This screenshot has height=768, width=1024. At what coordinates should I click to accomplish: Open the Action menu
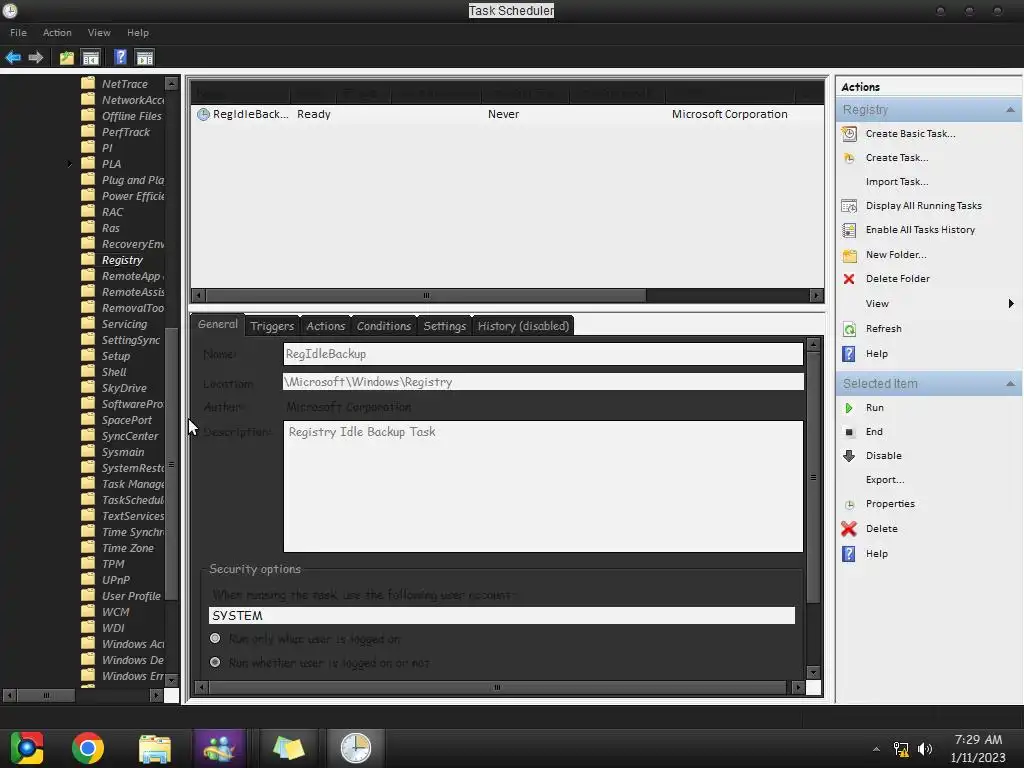[x=57, y=33]
